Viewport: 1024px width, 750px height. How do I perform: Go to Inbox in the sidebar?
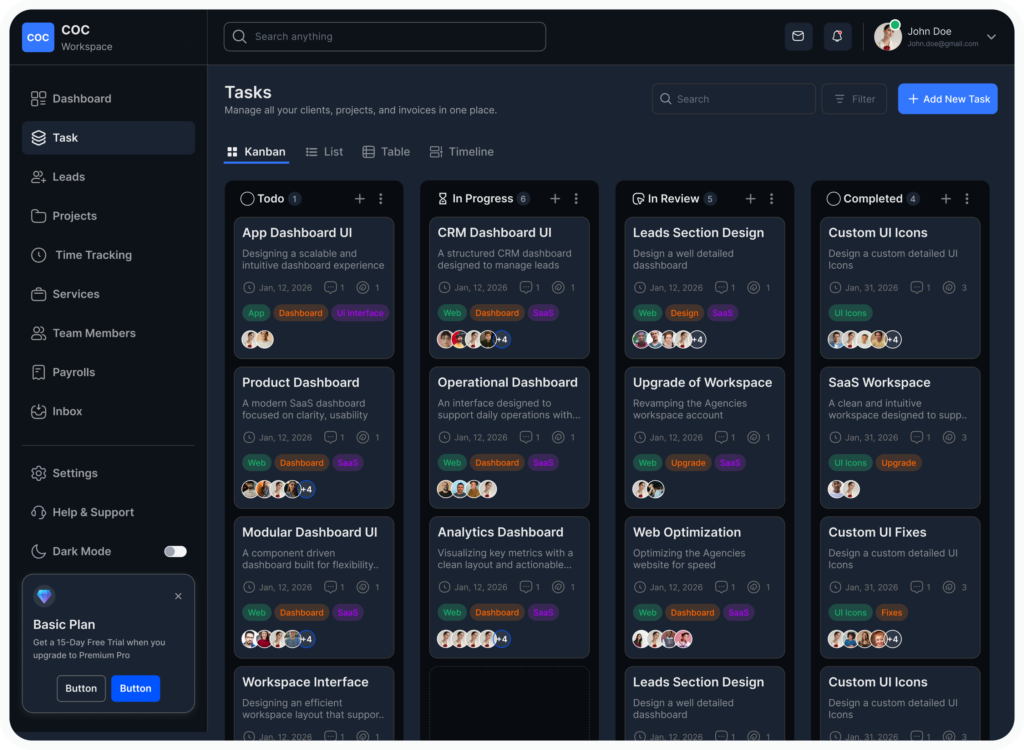[67, 411]
